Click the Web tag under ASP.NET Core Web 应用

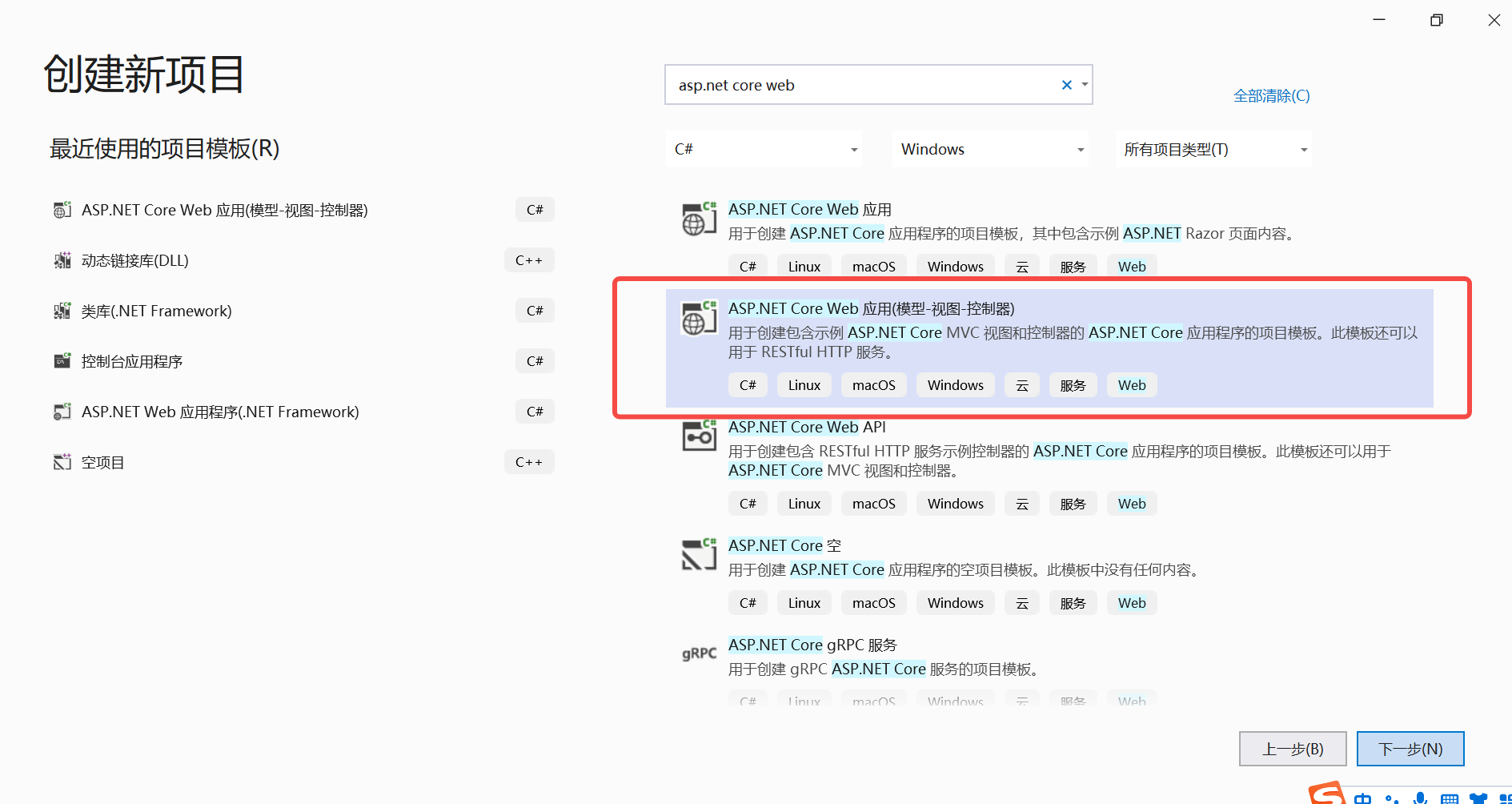click(x=1132, y=267)
